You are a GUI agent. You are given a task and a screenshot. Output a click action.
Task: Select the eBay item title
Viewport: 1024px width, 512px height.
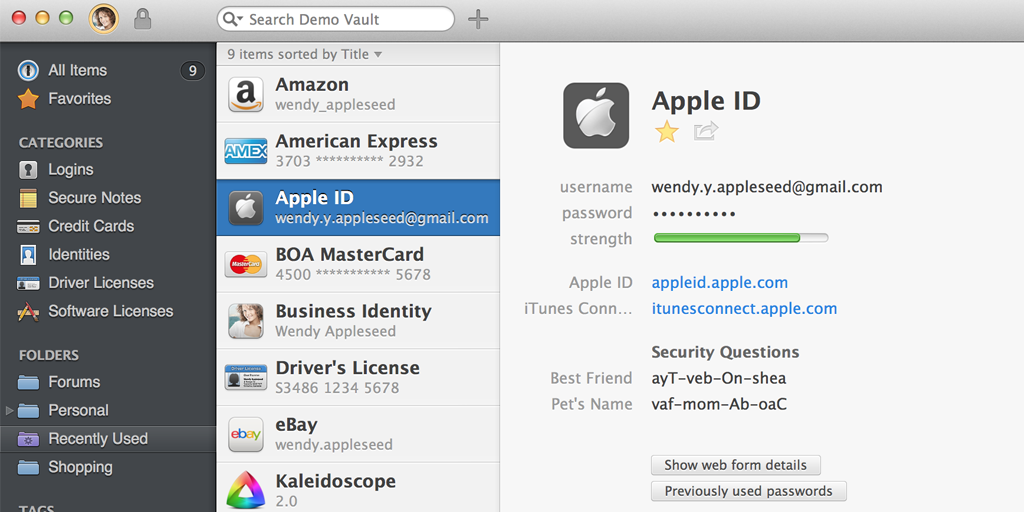point(296,424)
